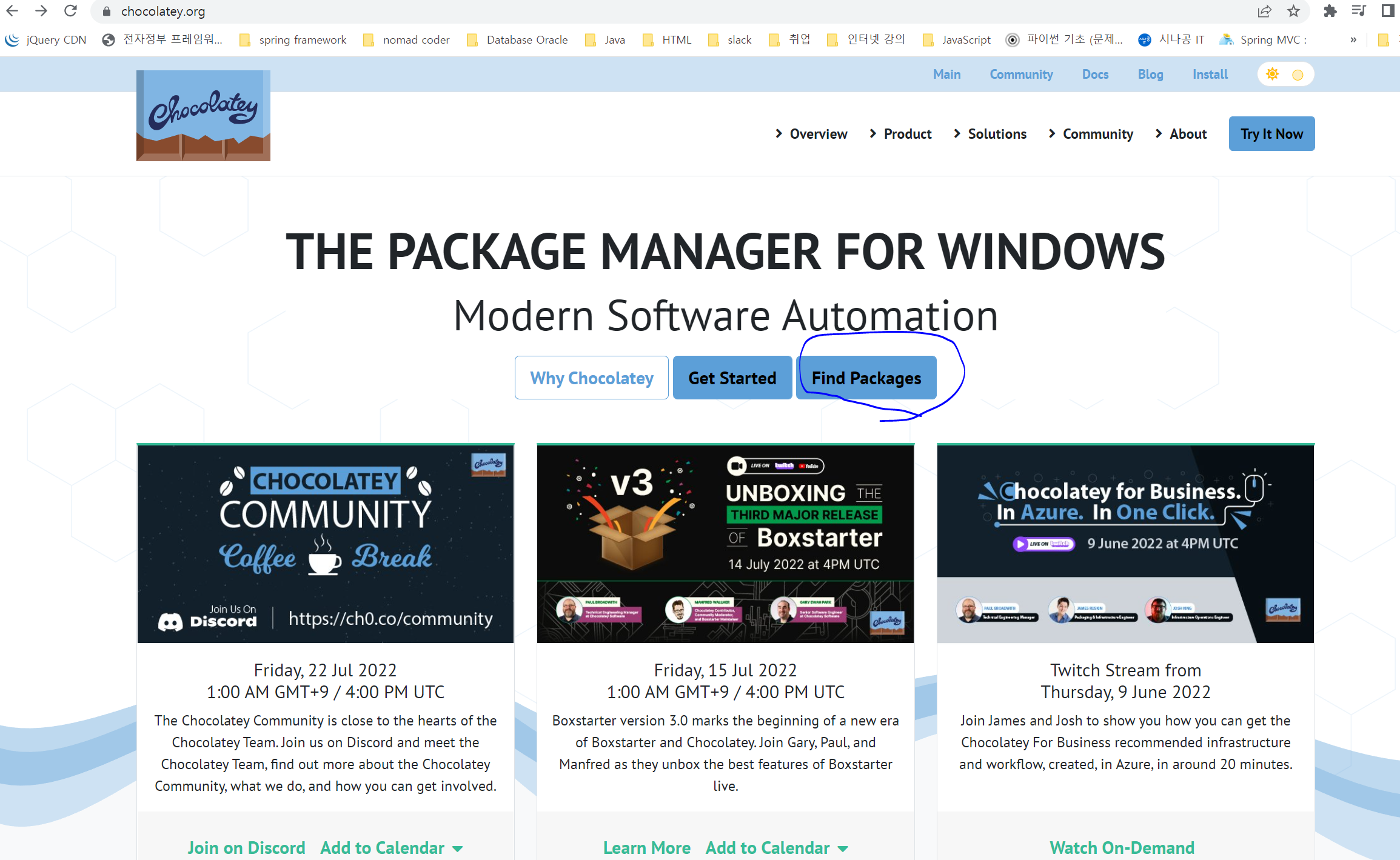The image size is (1400, 860).
Task: Open the Extensions puzzle icon
Action: pyautogui.click(x=1330, y=11)
